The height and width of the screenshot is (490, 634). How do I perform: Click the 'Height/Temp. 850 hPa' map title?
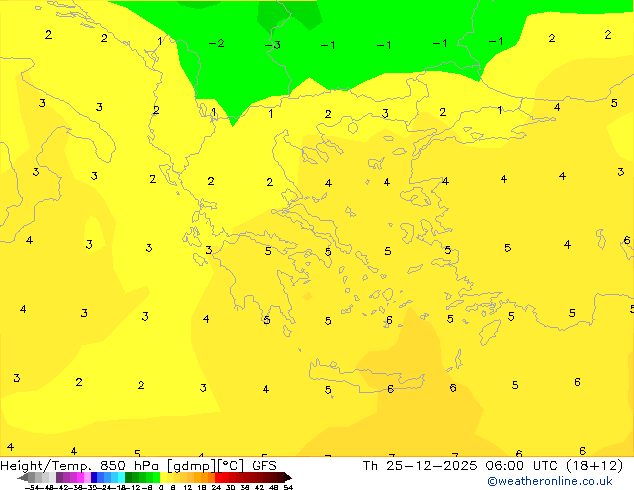[80, 466]
